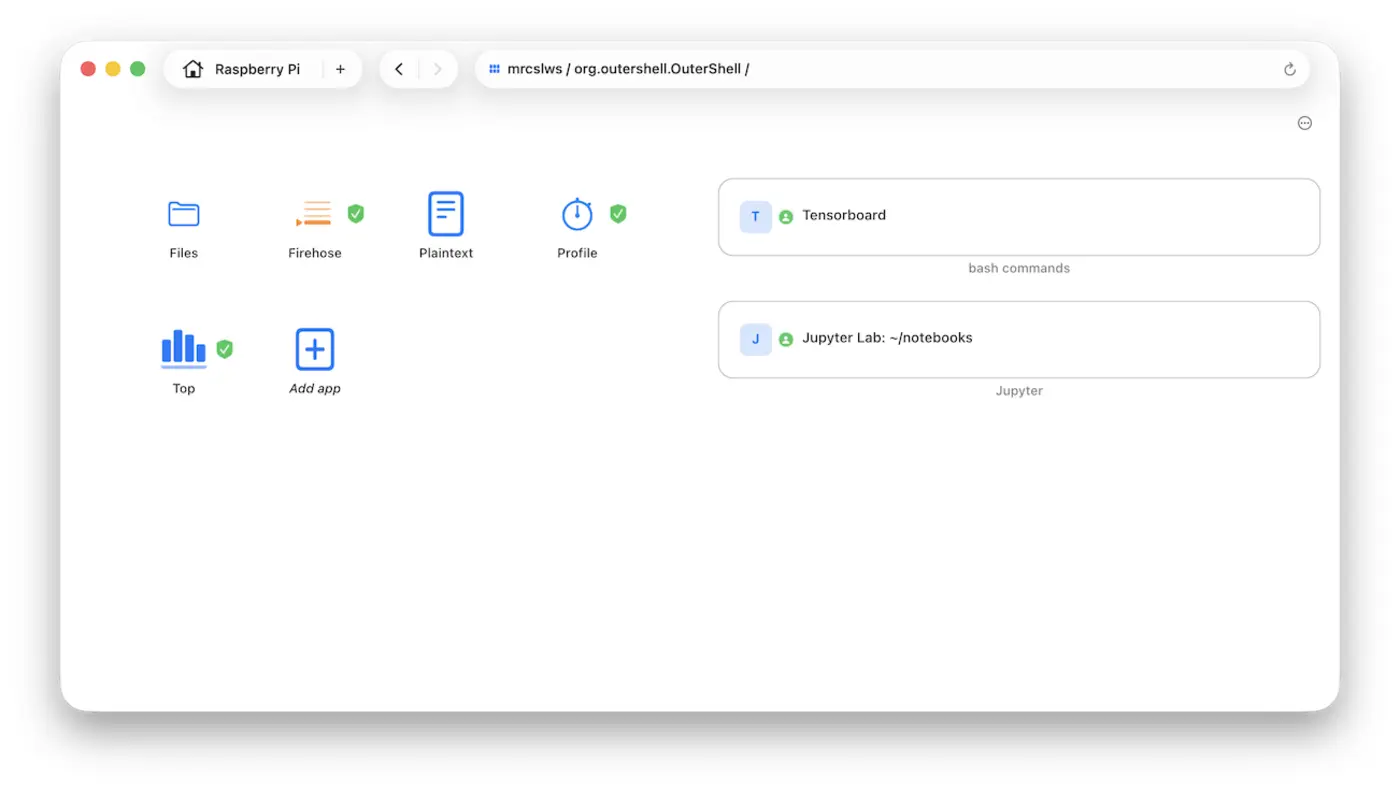Click the apps grid icon in address bar

click(x=494, y=69)
